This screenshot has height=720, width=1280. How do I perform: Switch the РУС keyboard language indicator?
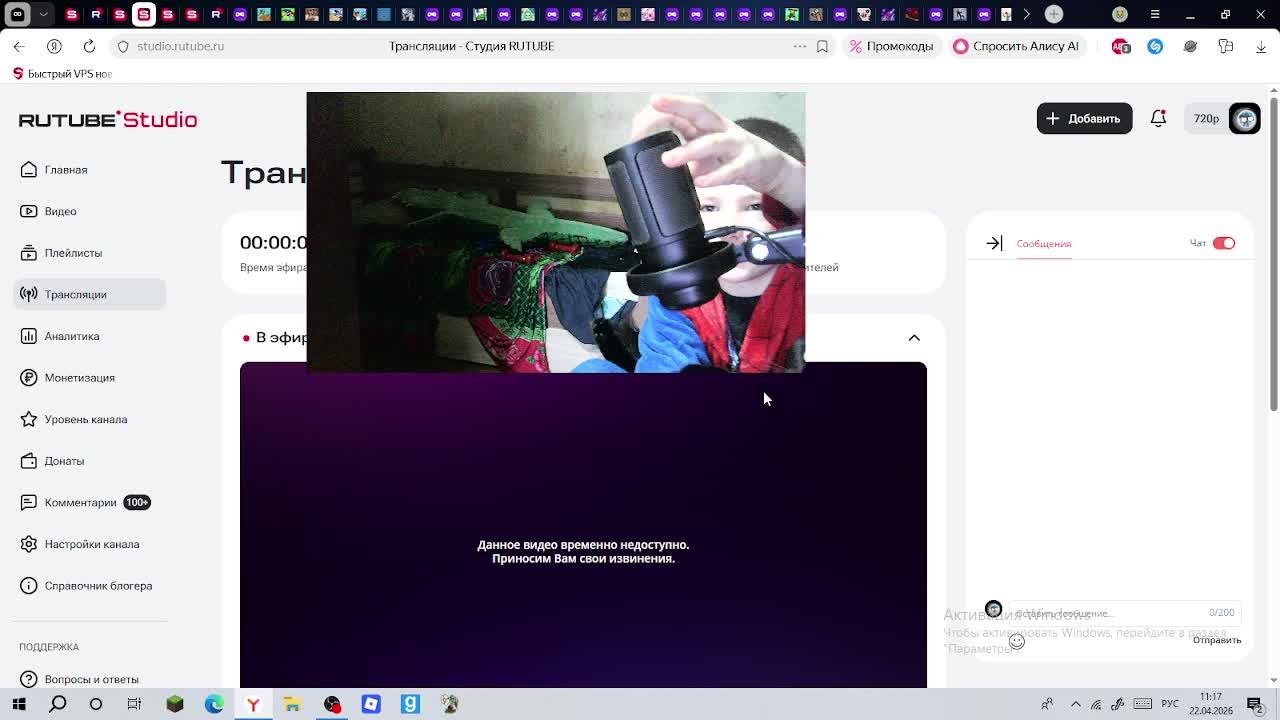click(x=1169, y=704)
